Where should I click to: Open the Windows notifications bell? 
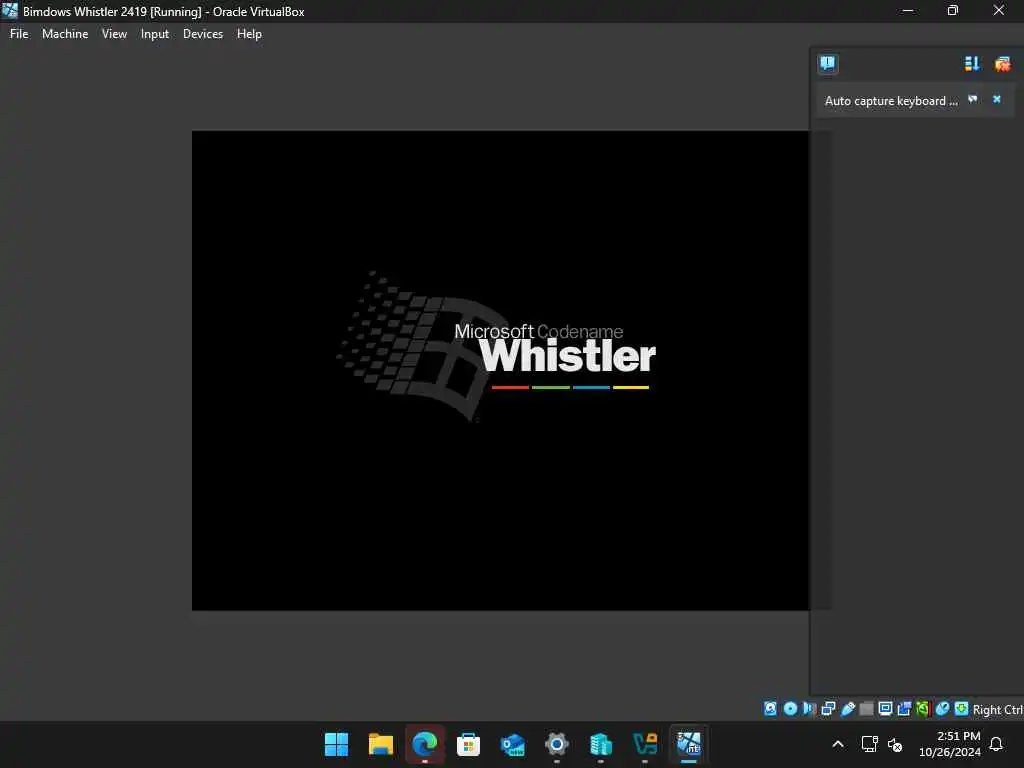(x=996, y=744)
